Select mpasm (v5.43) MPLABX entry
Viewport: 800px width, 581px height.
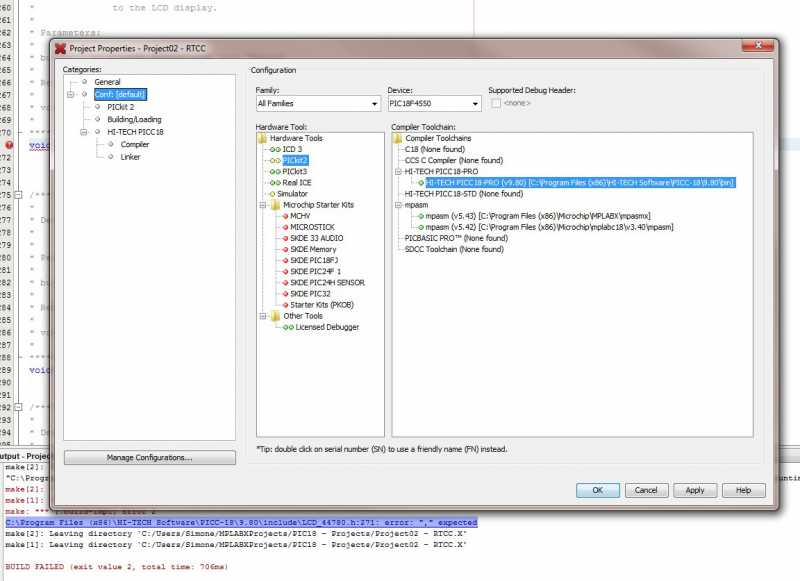coord(538,216)
